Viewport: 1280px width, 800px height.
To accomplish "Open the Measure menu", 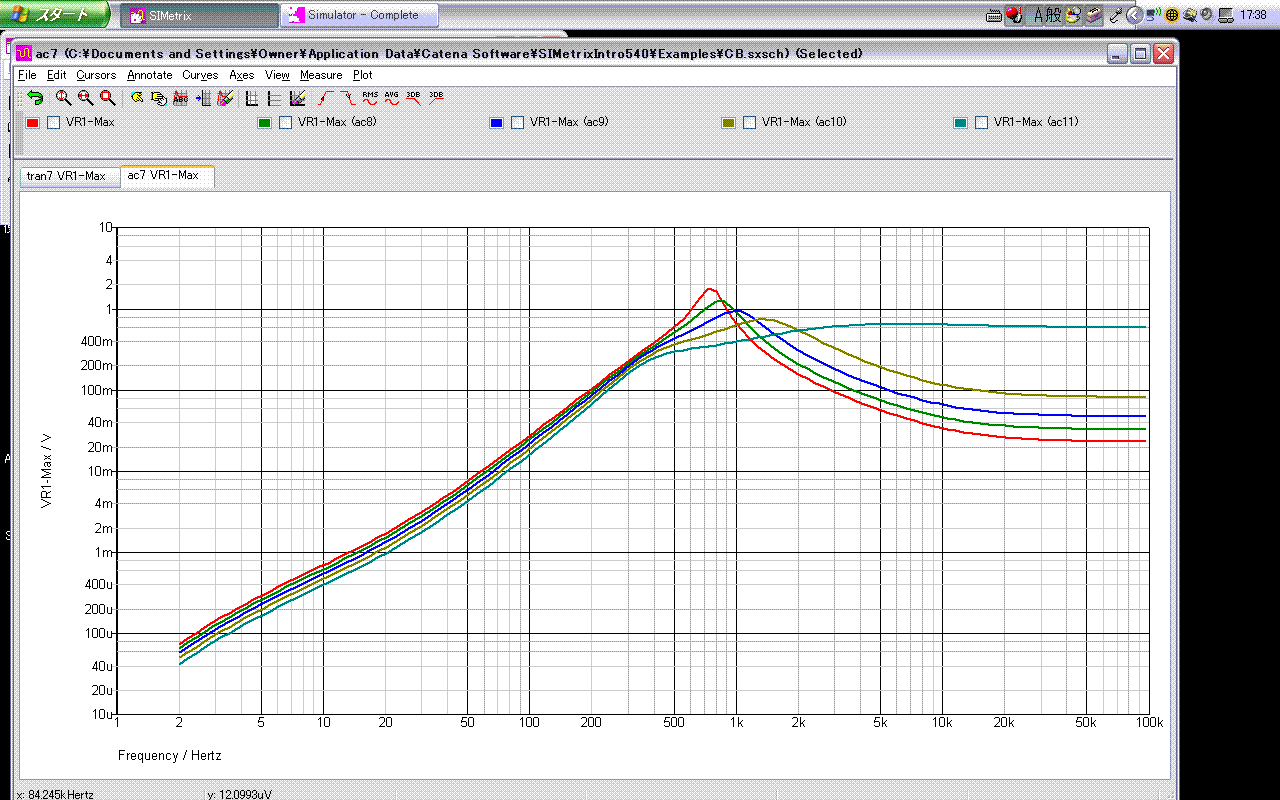I will (321, 75).
